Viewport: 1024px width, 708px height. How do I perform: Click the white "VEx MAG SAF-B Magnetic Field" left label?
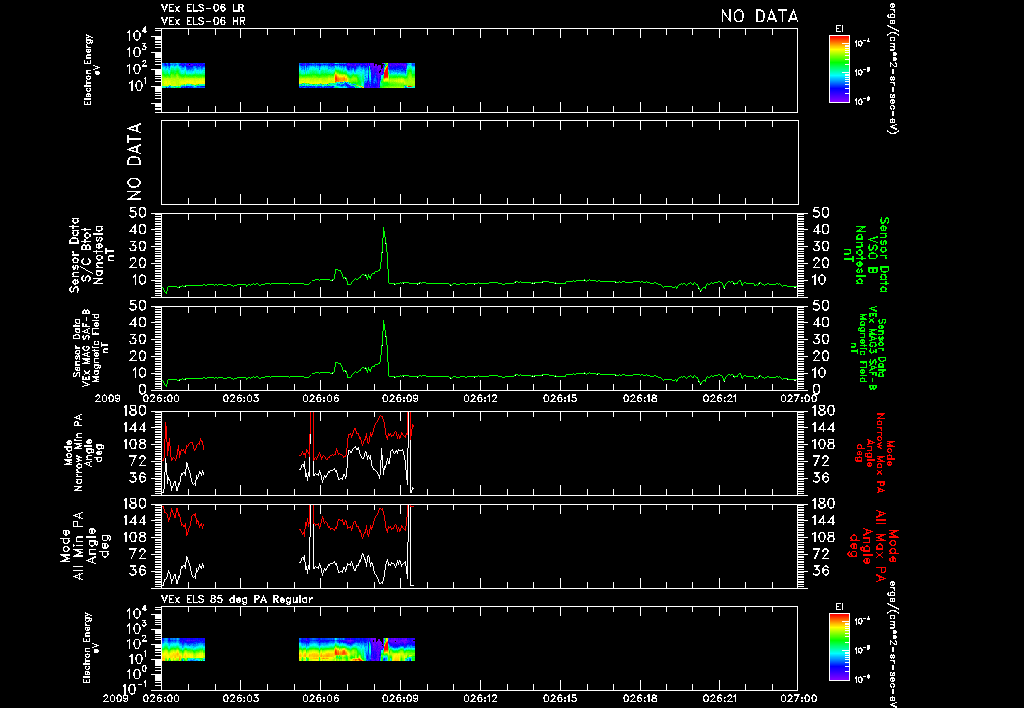91,349
